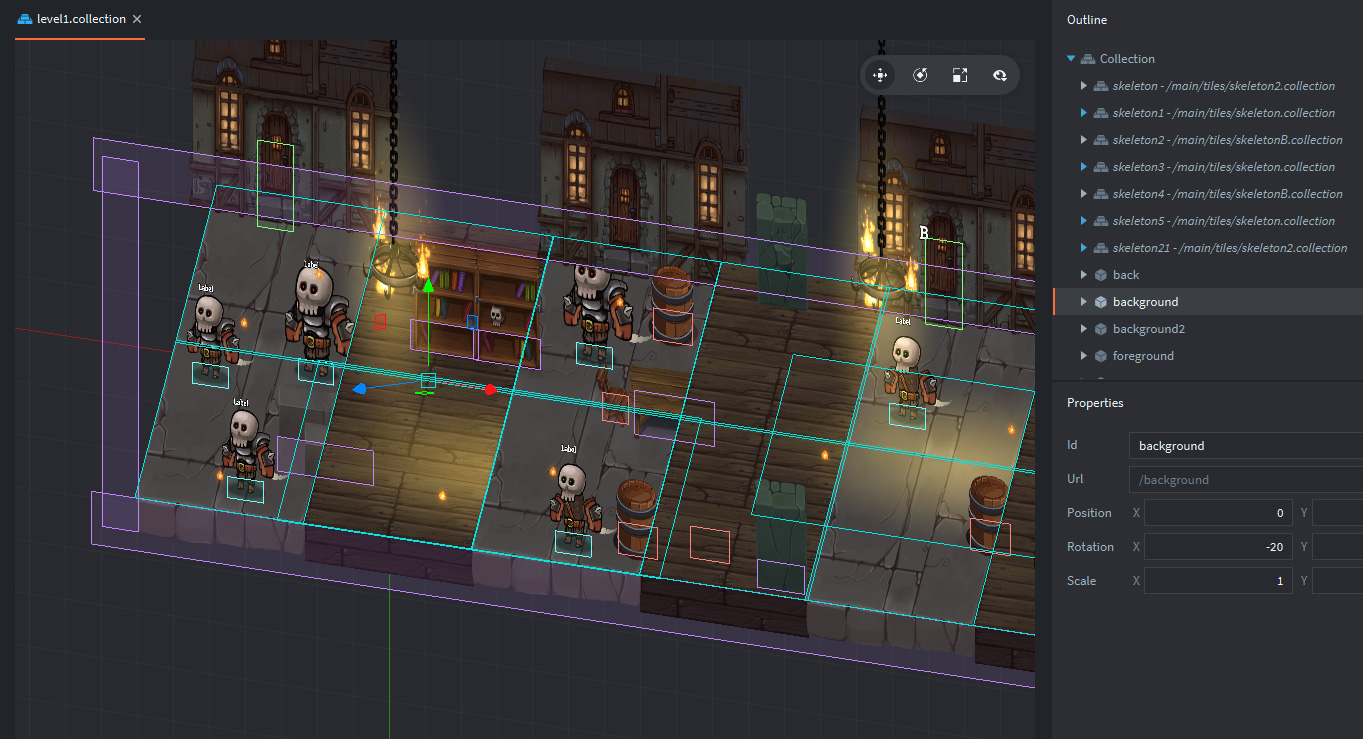Edit the Scale X value field

click(1218, 581)
